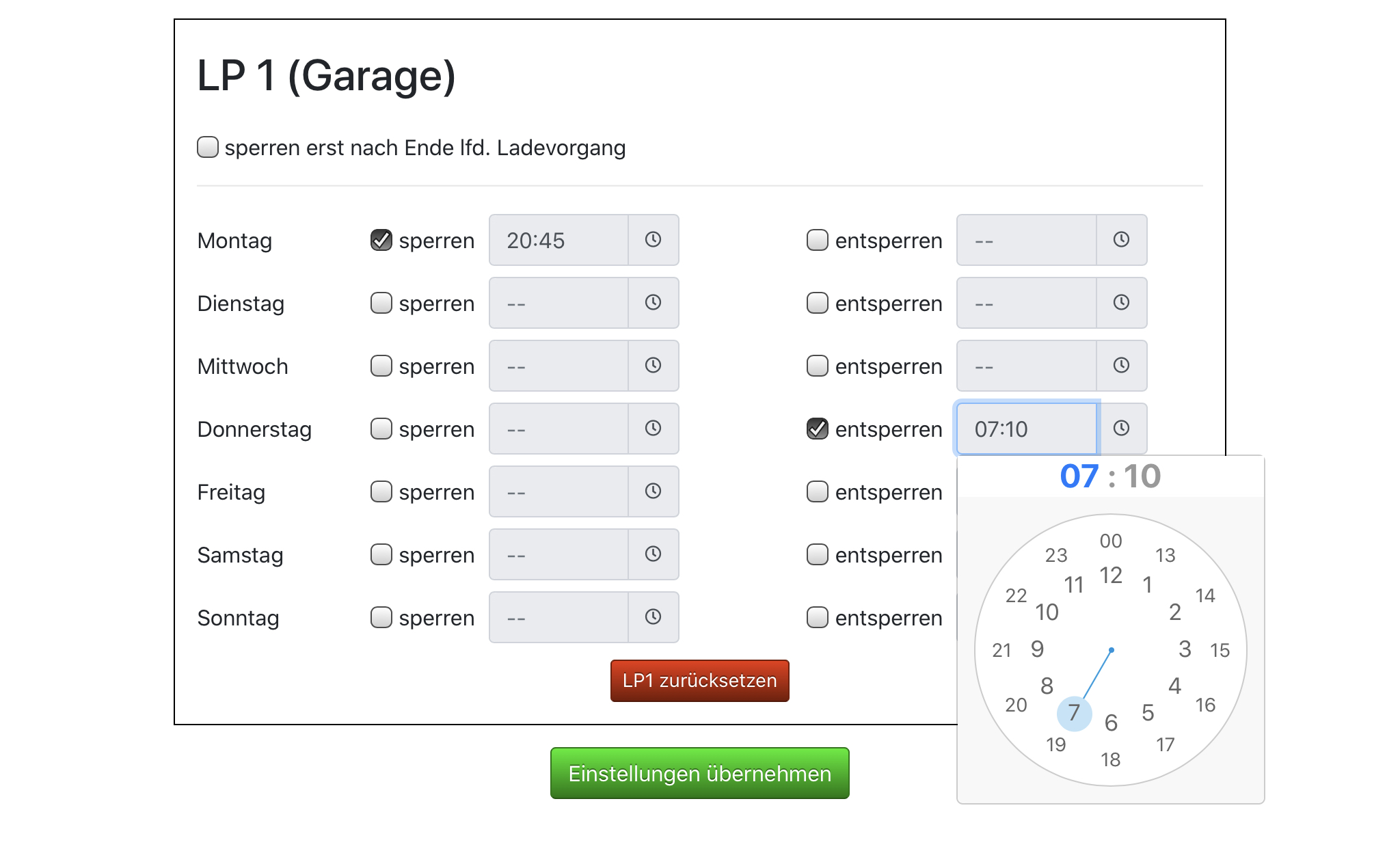Uncheck Donnerstag entsperren checkbox
This screenshot has width=1400, height=851.
pos(818,429)
